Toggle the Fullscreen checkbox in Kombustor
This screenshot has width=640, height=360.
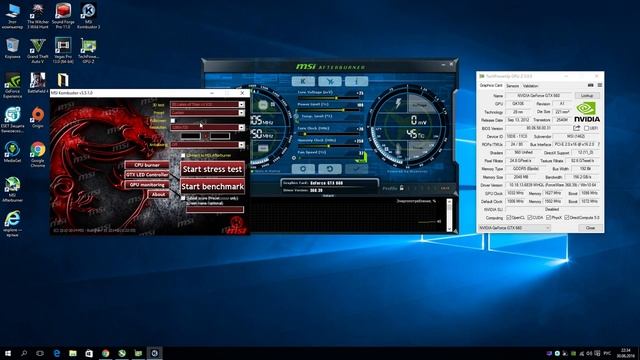click(x=173, y=120)
